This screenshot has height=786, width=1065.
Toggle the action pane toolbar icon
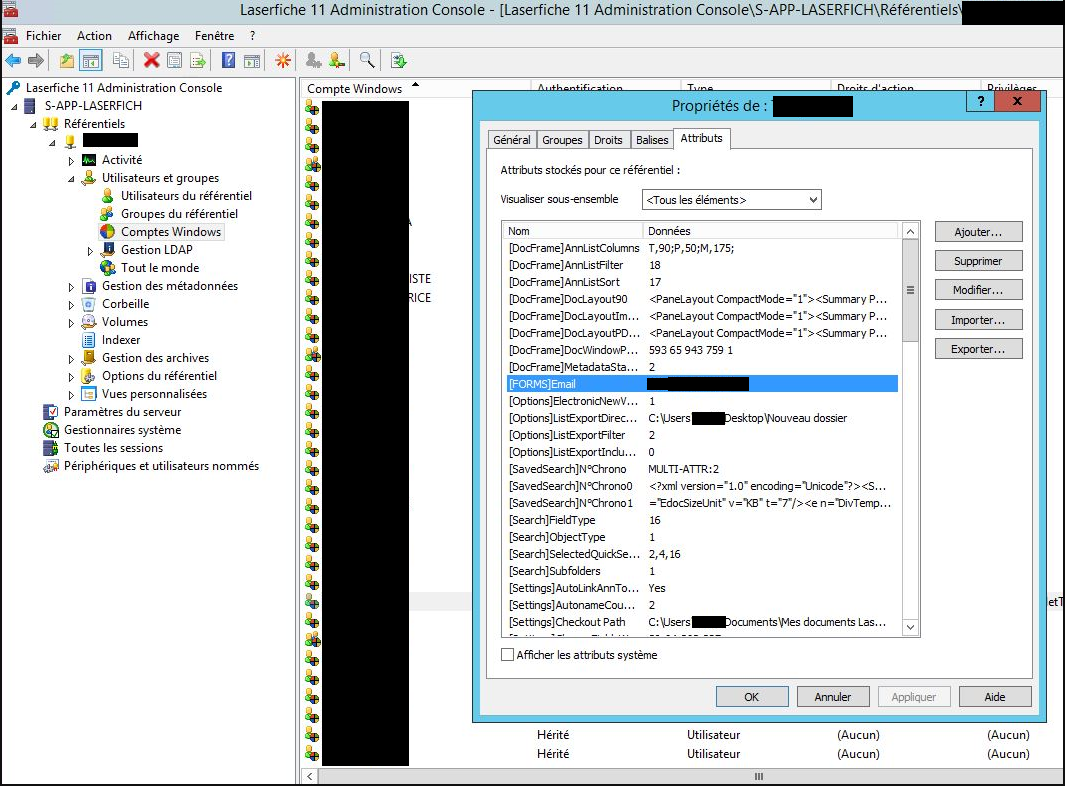252,60
